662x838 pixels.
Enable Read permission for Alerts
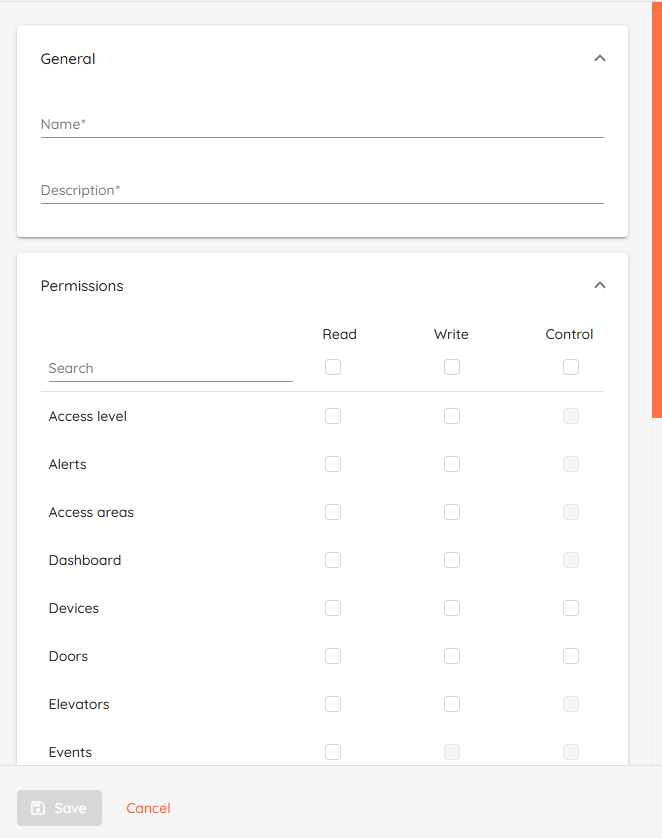click(333, 464)
